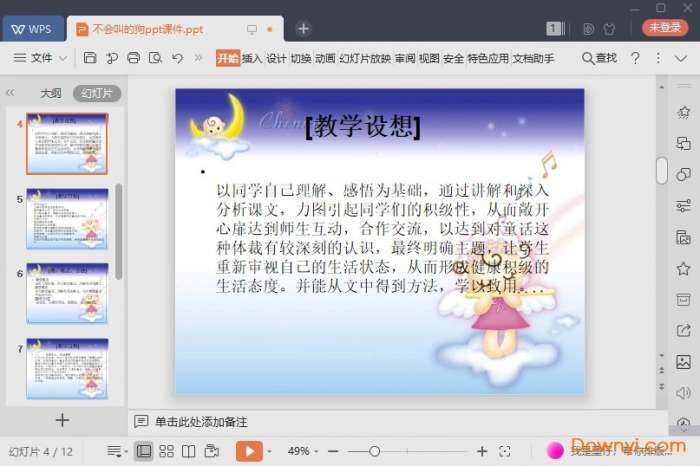700x466 pixels.
Task: Select slide 7 thumbnail
Action: click(67, 368)
